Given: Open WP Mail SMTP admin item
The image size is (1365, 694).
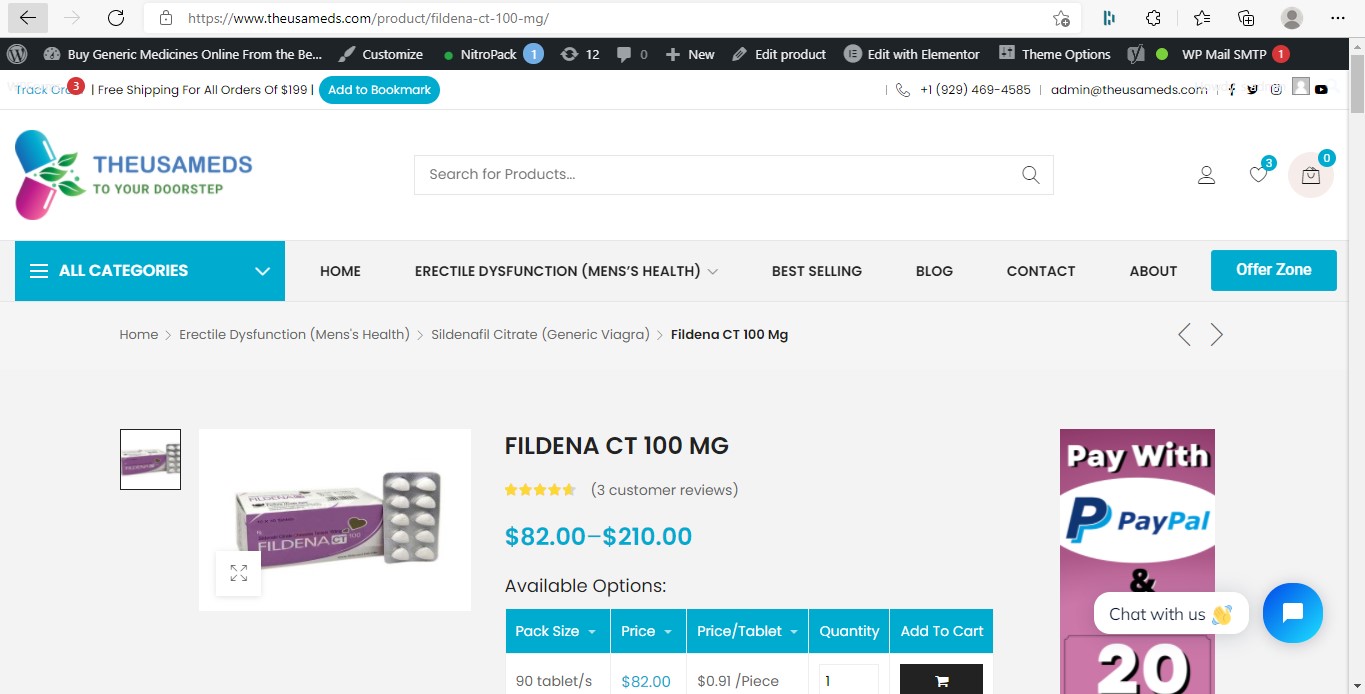Looking at the screenshot, I should [1235, 54].
